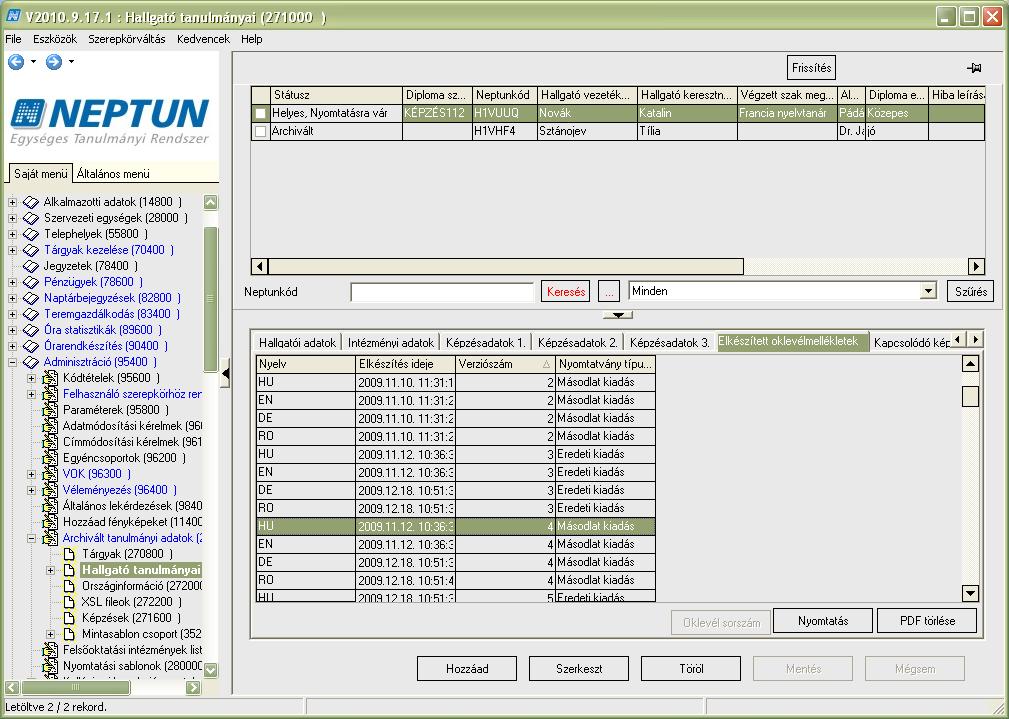Click the red Keresés button
Image resolution: width=1009 pixels, height=719 pixels.
coord(566,292)
